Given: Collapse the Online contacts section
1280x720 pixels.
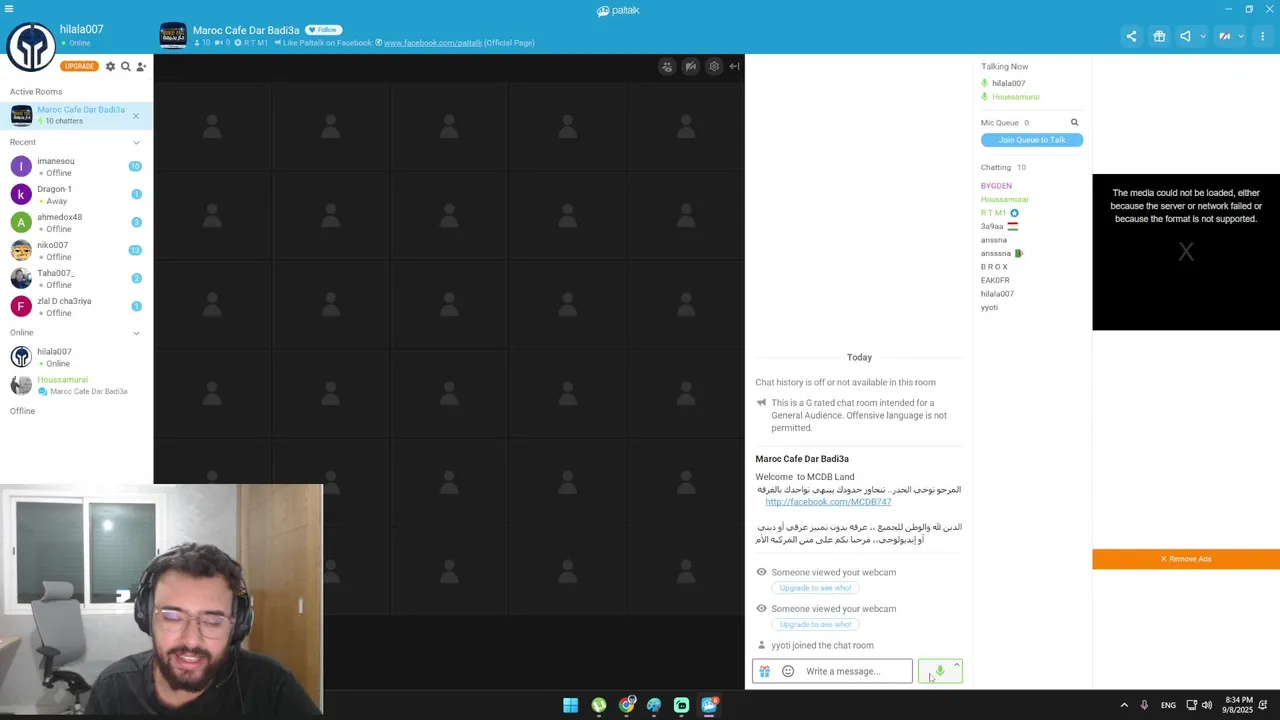Looking at the screenshot, I should click(136, 333).
